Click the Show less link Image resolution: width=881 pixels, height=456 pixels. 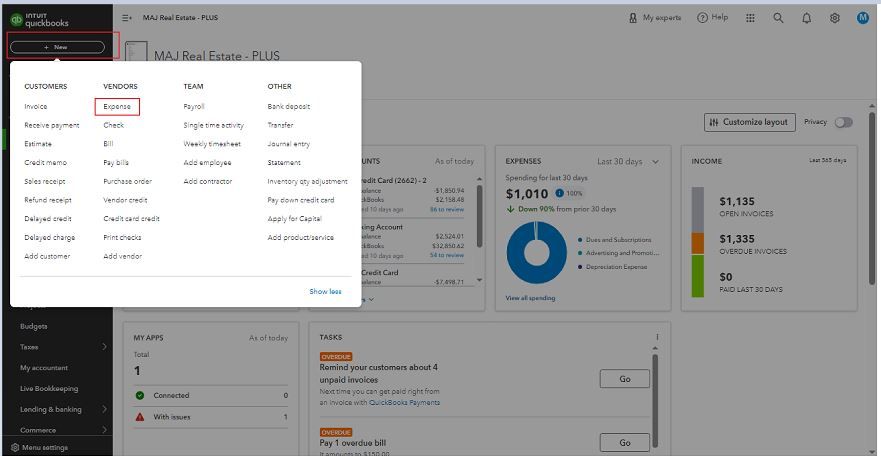[x=325, y=291]
